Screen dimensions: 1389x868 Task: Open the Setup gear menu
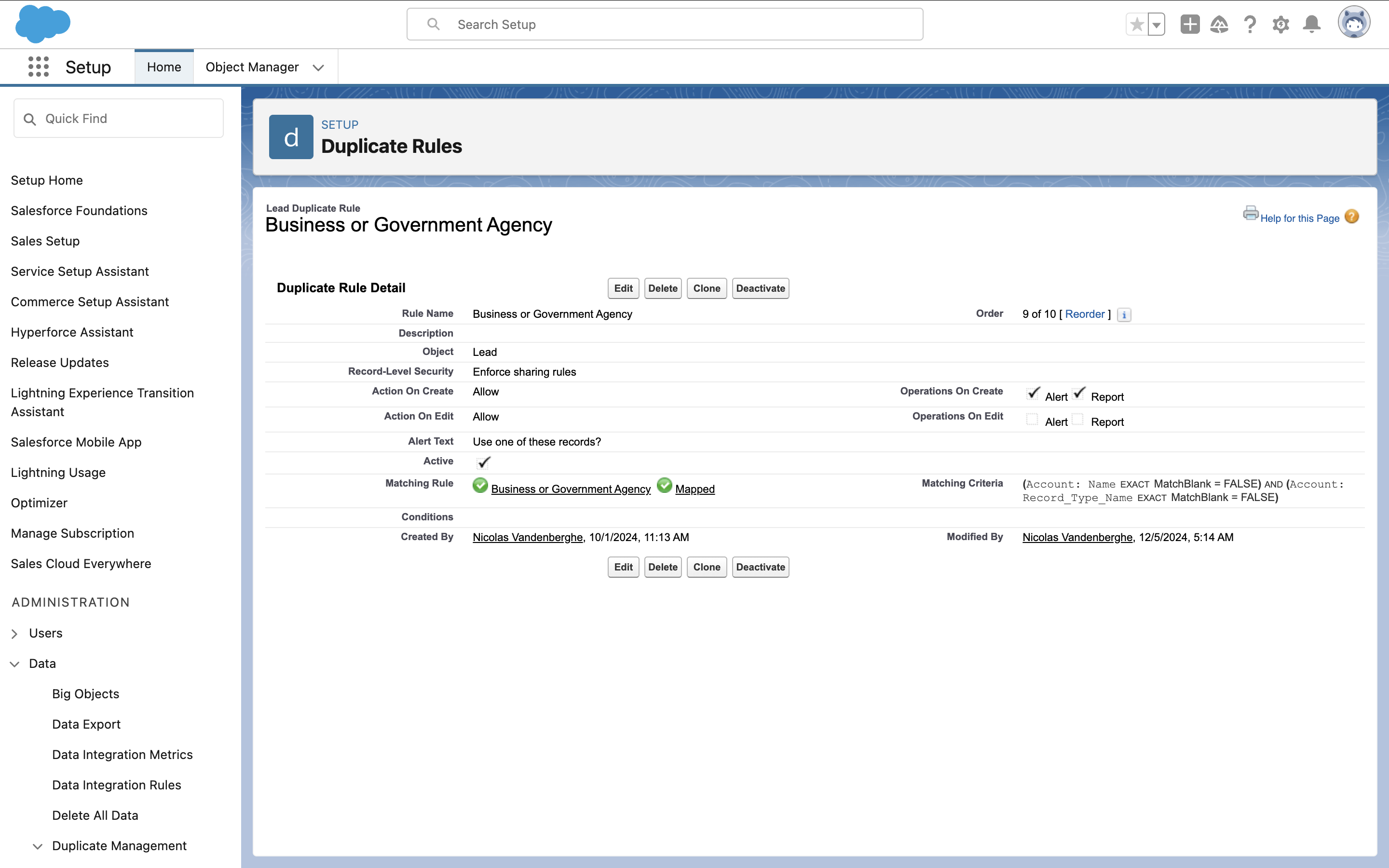tap(1280, 24)
